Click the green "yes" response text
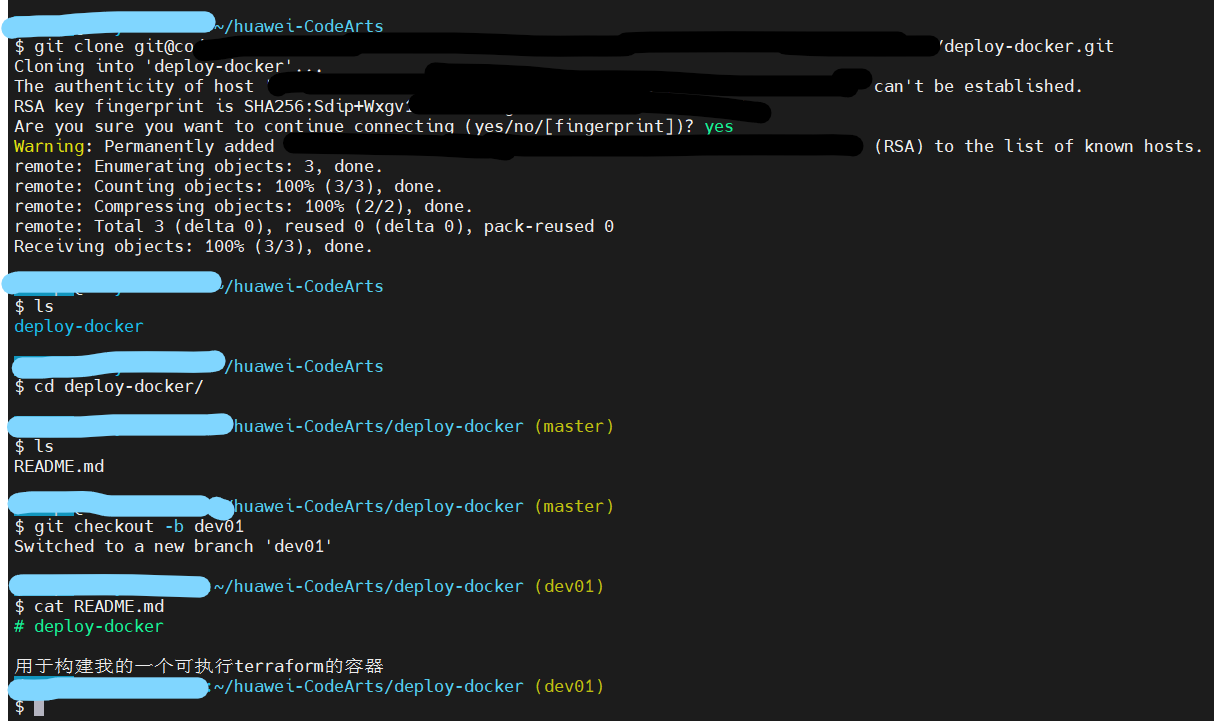Screen dimensions: 1214x721 click(719, 126)
